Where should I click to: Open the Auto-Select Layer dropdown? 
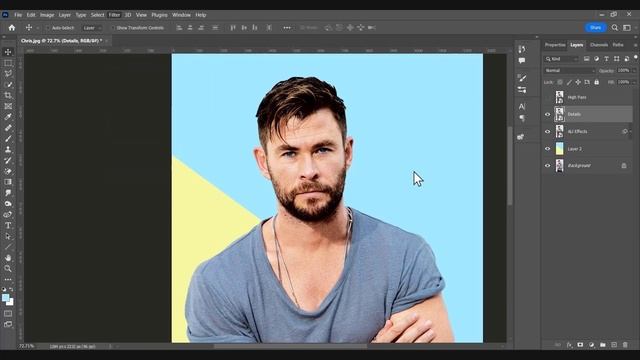pos(92,28)
